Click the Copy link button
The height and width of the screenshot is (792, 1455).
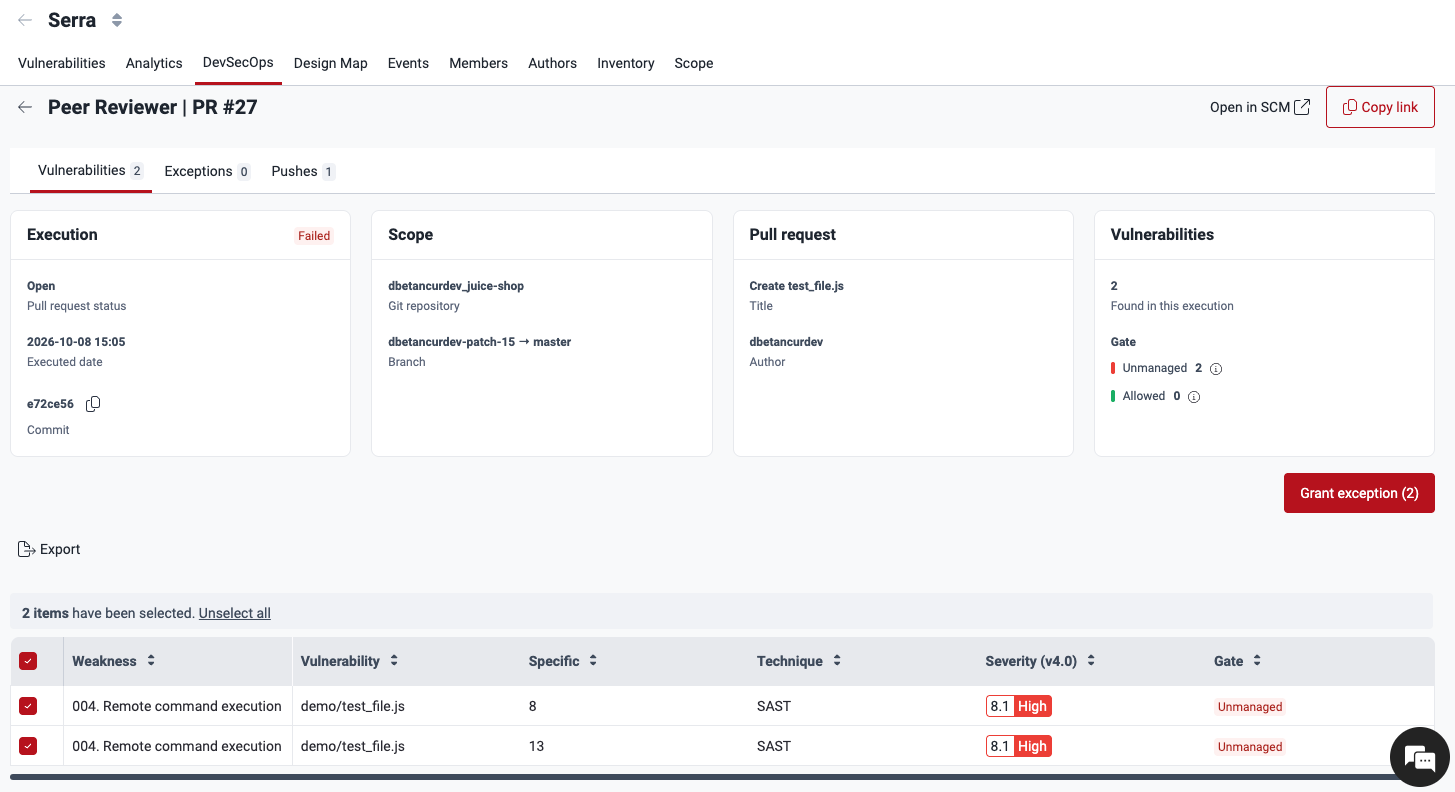pos(1380,107)
